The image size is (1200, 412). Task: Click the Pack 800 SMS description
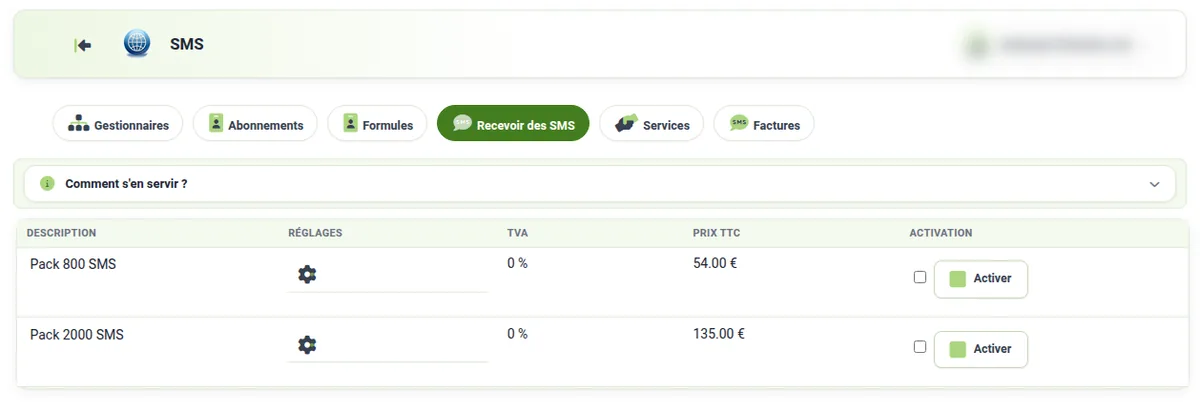(x=73, y=264)
